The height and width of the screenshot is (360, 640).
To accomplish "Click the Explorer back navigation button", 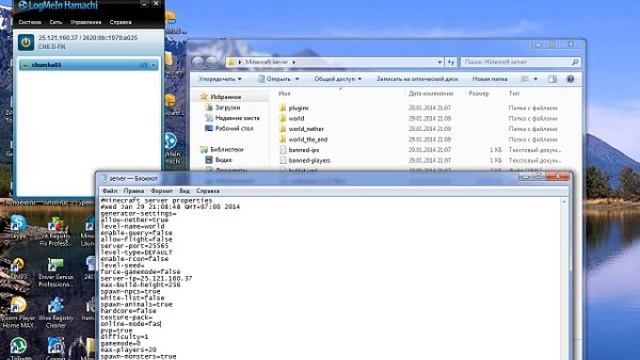I will coord(198,62).
